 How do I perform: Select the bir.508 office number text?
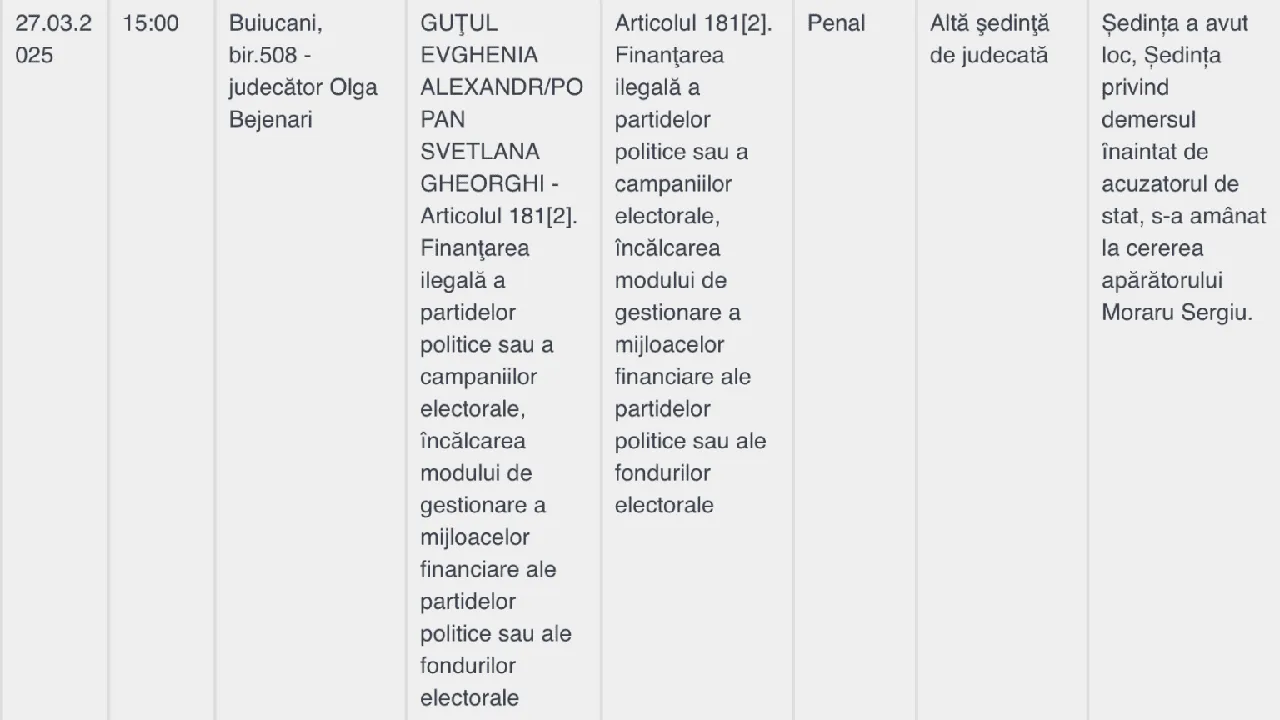pos(263,55)
